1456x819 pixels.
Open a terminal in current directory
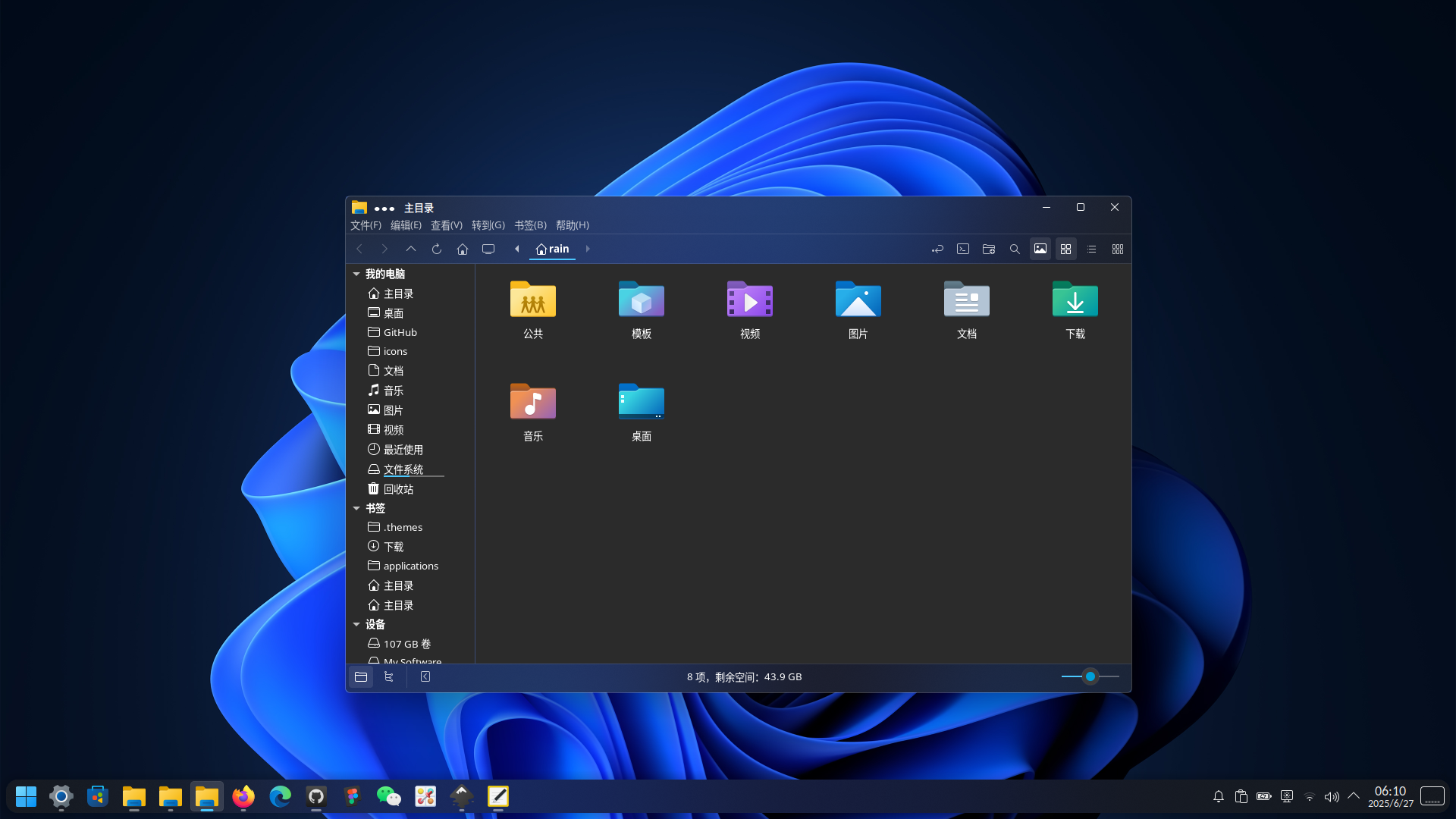point(963,249)
